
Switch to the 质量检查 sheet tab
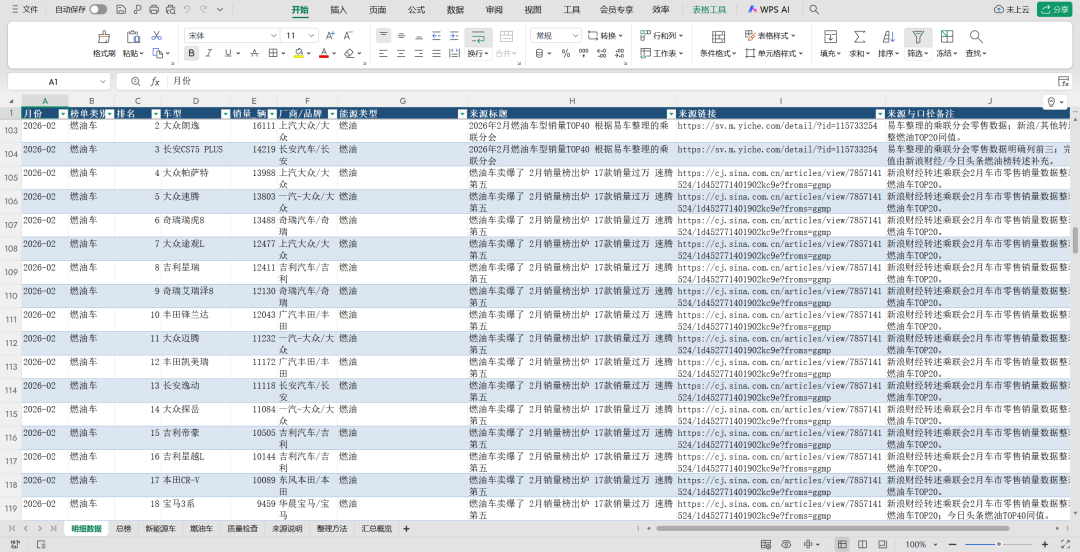[x=242, y=529]
